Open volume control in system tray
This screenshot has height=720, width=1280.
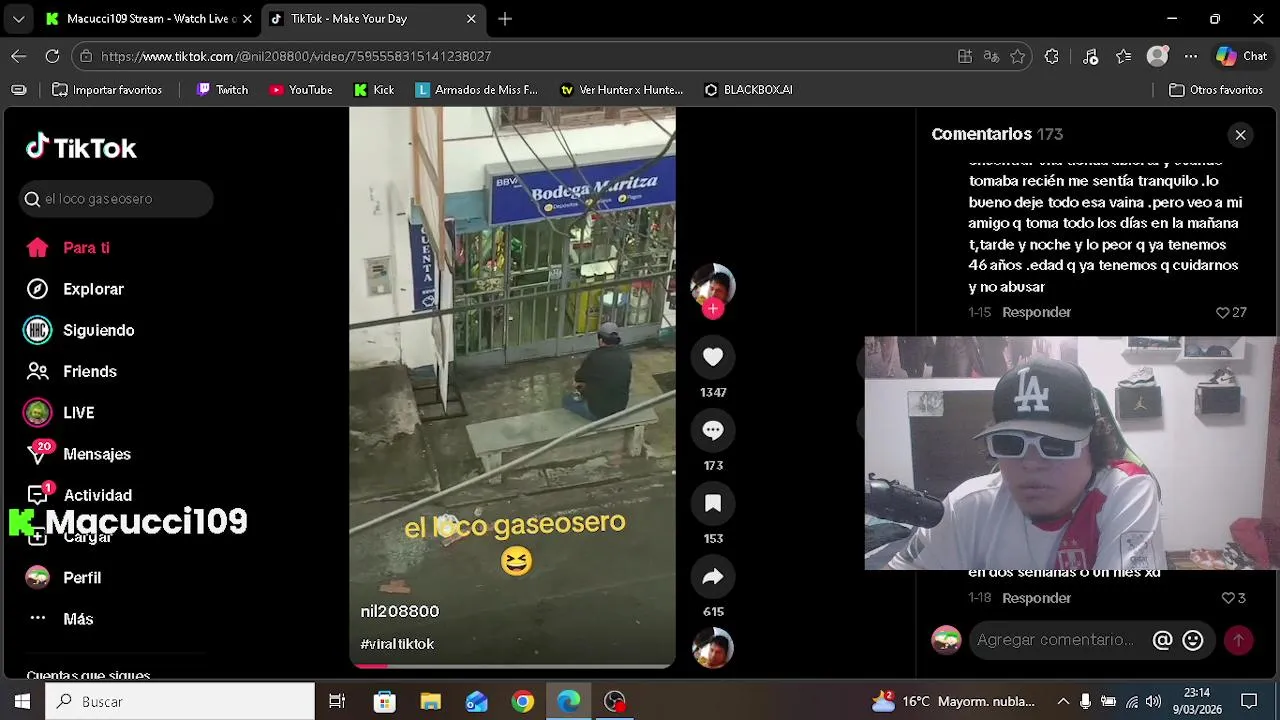1153,701
